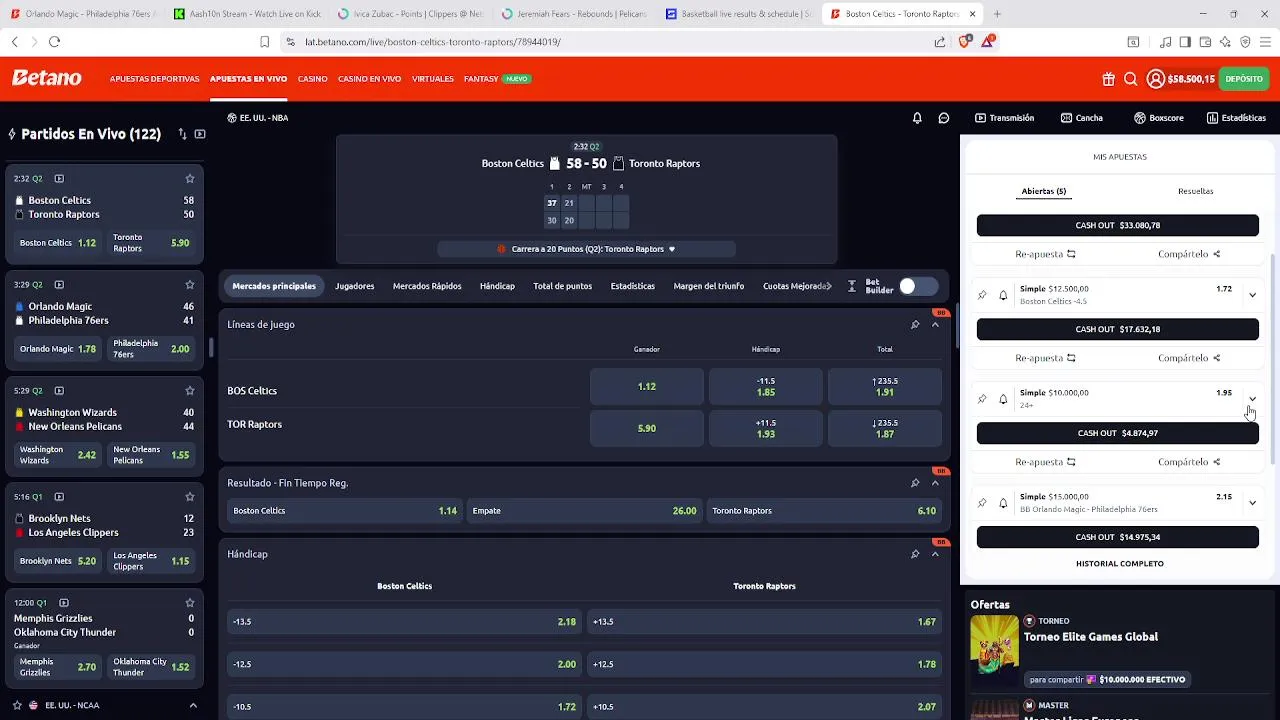Click the Betano logo
Viewport: 1280px width, 720px height.
click(x=46, y=78)
